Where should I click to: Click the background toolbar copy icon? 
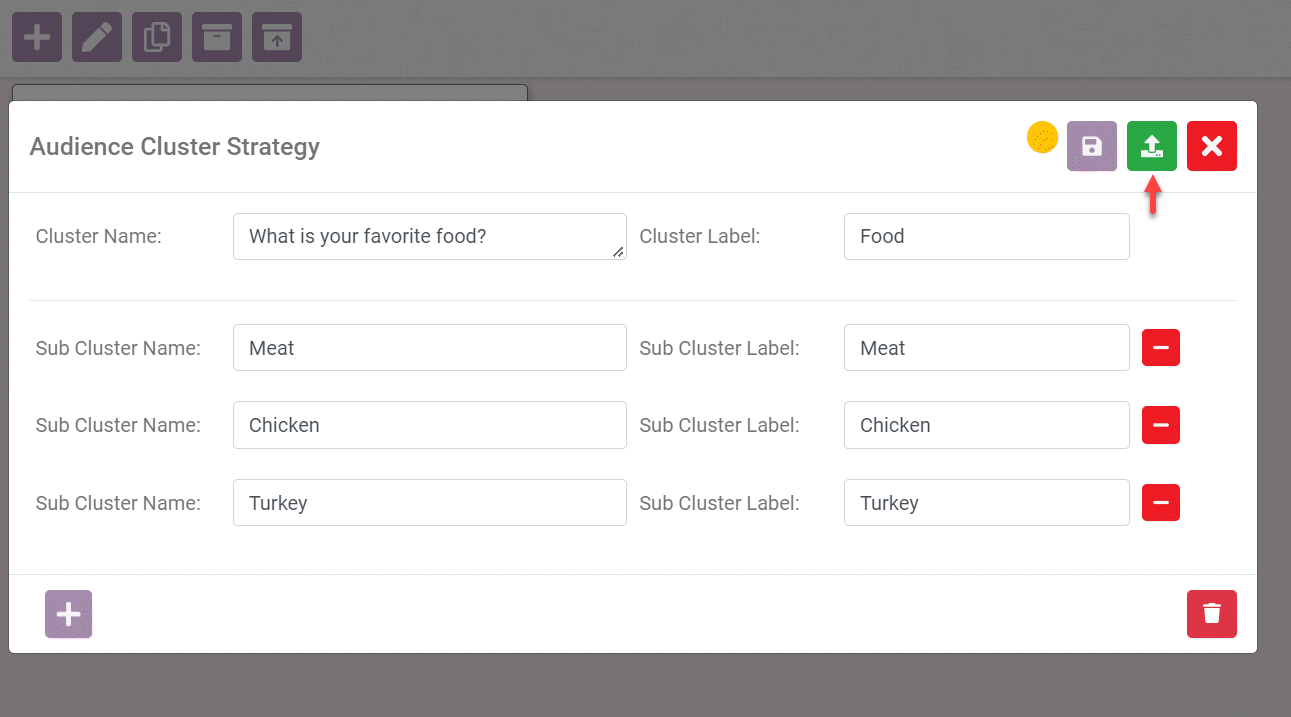(x=157, y=37)
